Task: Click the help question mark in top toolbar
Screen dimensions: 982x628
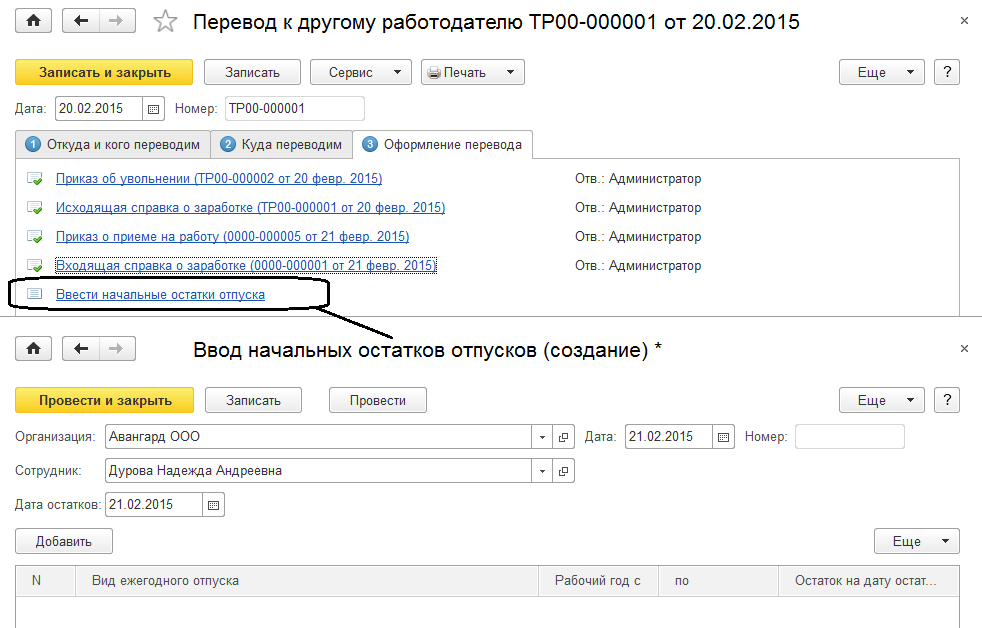Action: pos(947,72)
